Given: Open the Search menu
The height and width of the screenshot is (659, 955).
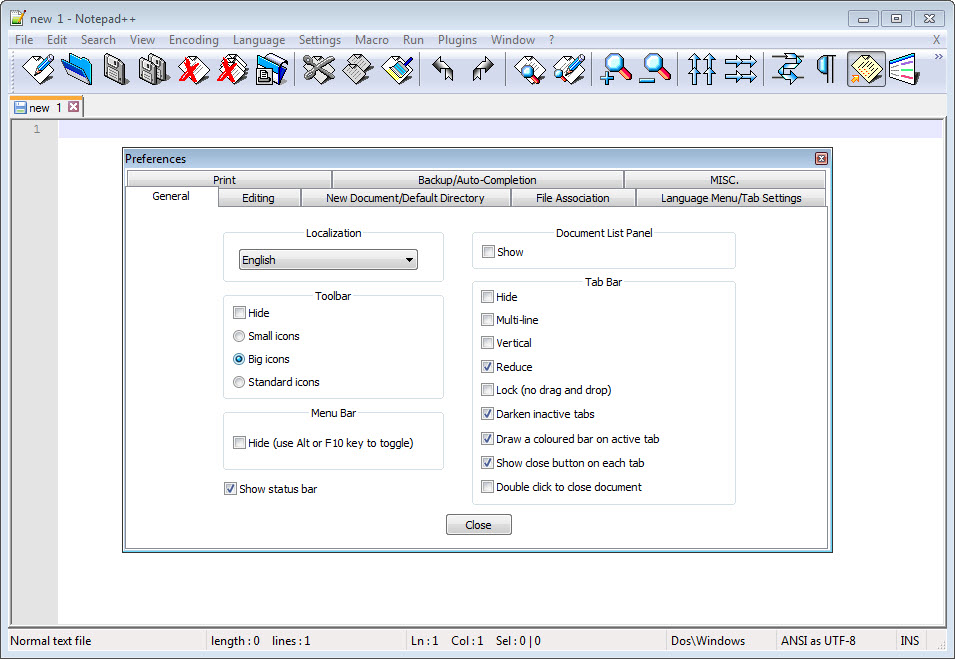Looking at the screenshot, I should tap(98, 40).
